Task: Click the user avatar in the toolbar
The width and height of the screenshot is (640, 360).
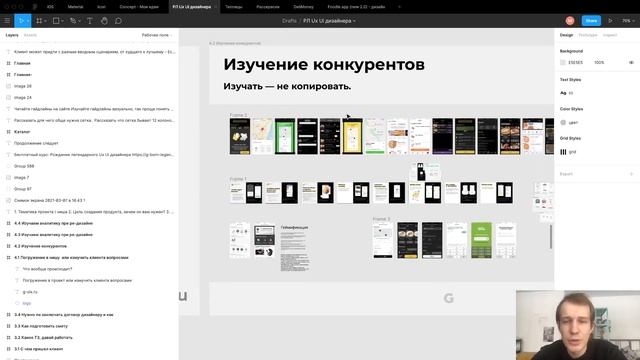Action: (x=570, y=21)
